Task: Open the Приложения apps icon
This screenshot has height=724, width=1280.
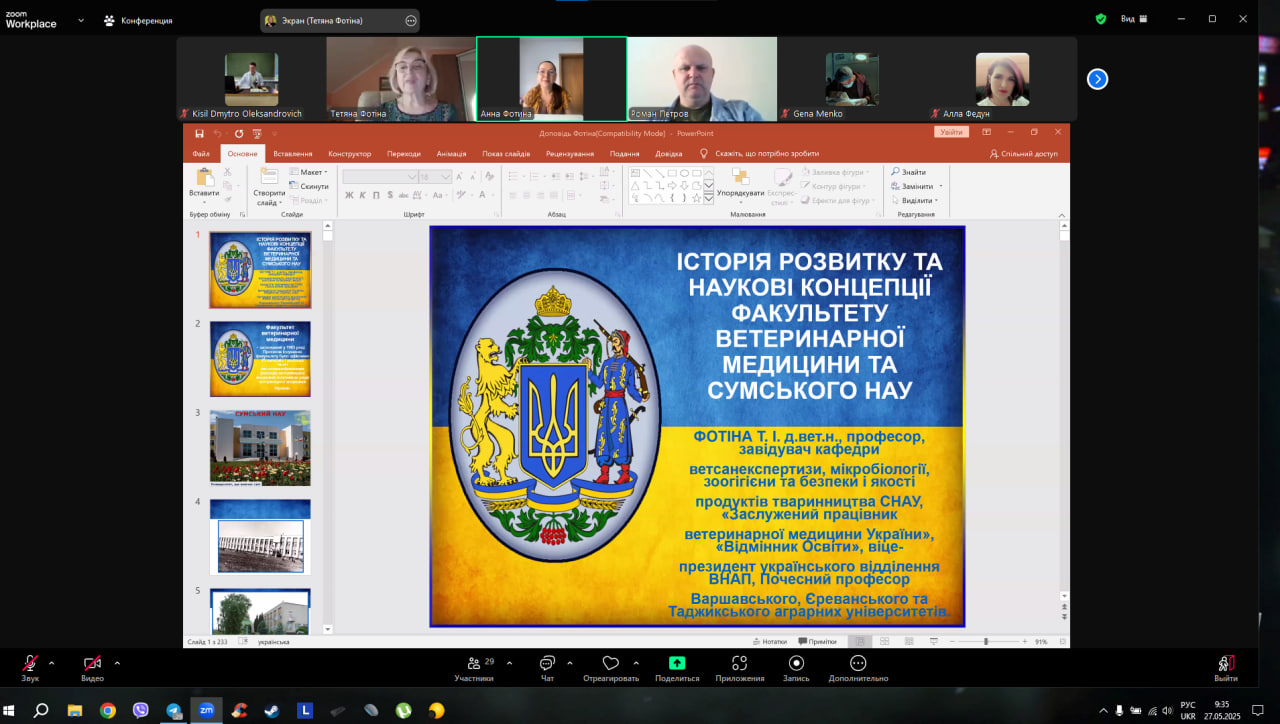Action: [x=740, y=663]
